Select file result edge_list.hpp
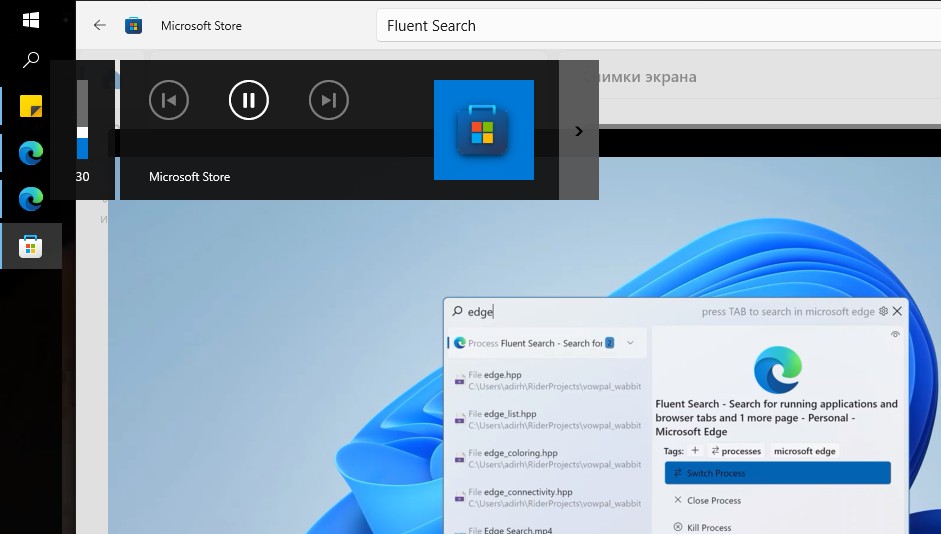941x534 pixels. click(x=547, y=419)
